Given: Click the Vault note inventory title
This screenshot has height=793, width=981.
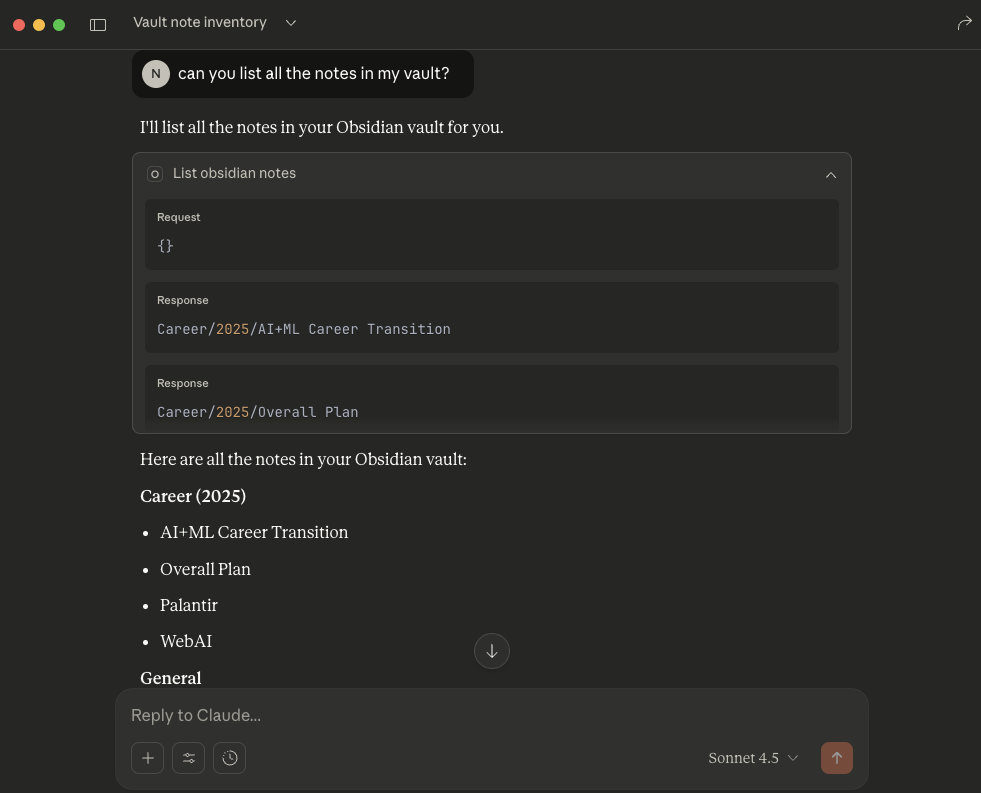Looking at the screenshot, I should point(200,23).
